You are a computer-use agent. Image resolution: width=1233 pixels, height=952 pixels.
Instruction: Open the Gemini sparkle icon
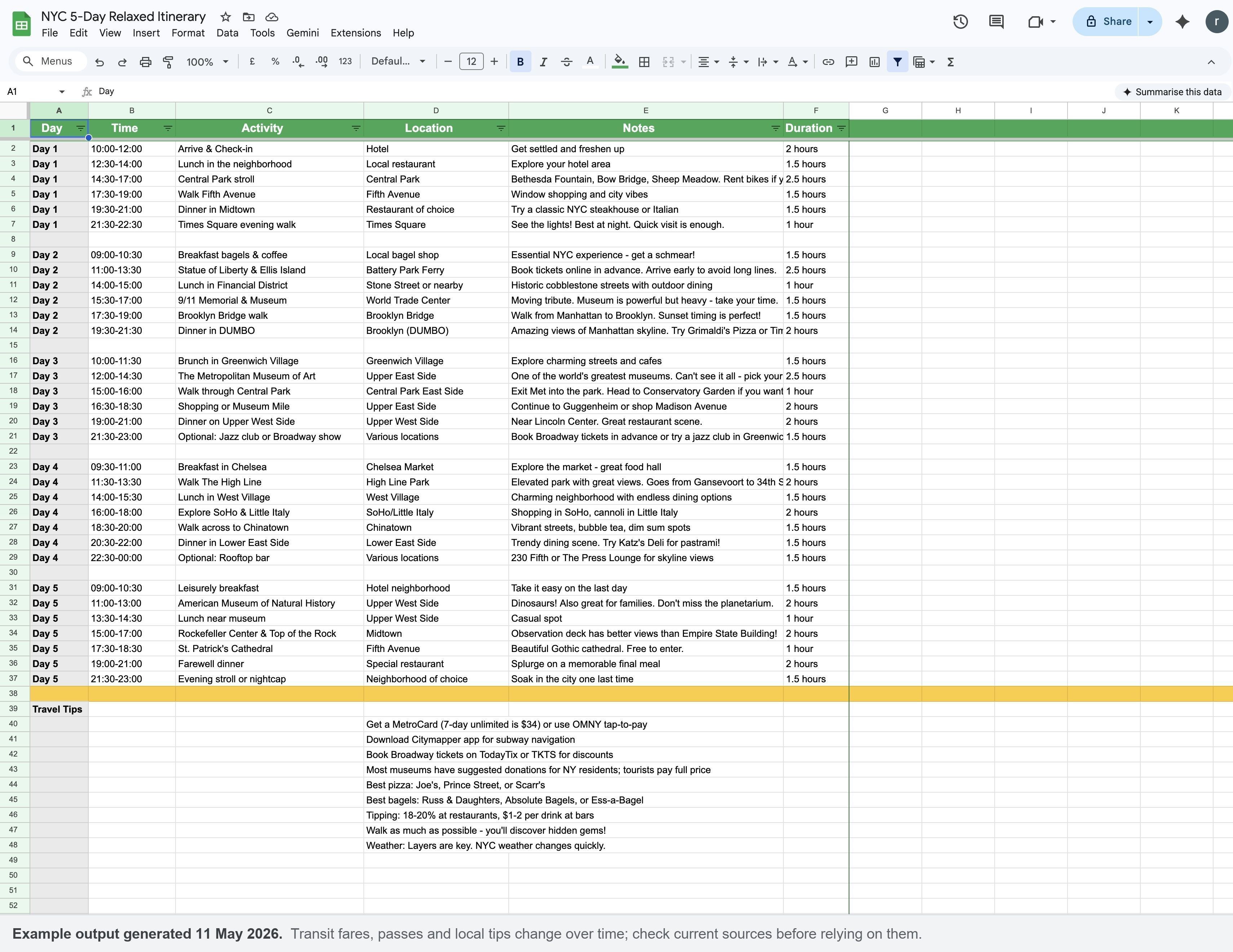point(1182,22)
